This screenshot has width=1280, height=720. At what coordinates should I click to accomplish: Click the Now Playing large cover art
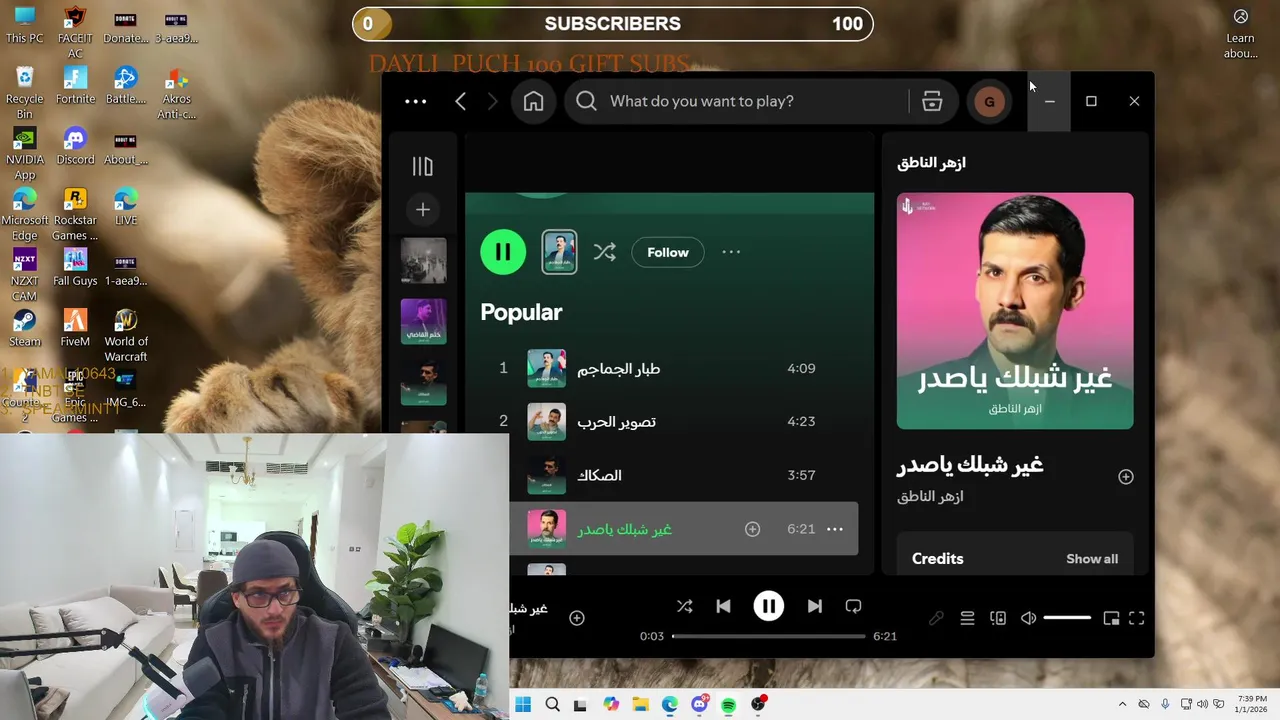click(x=1015, y=311)
